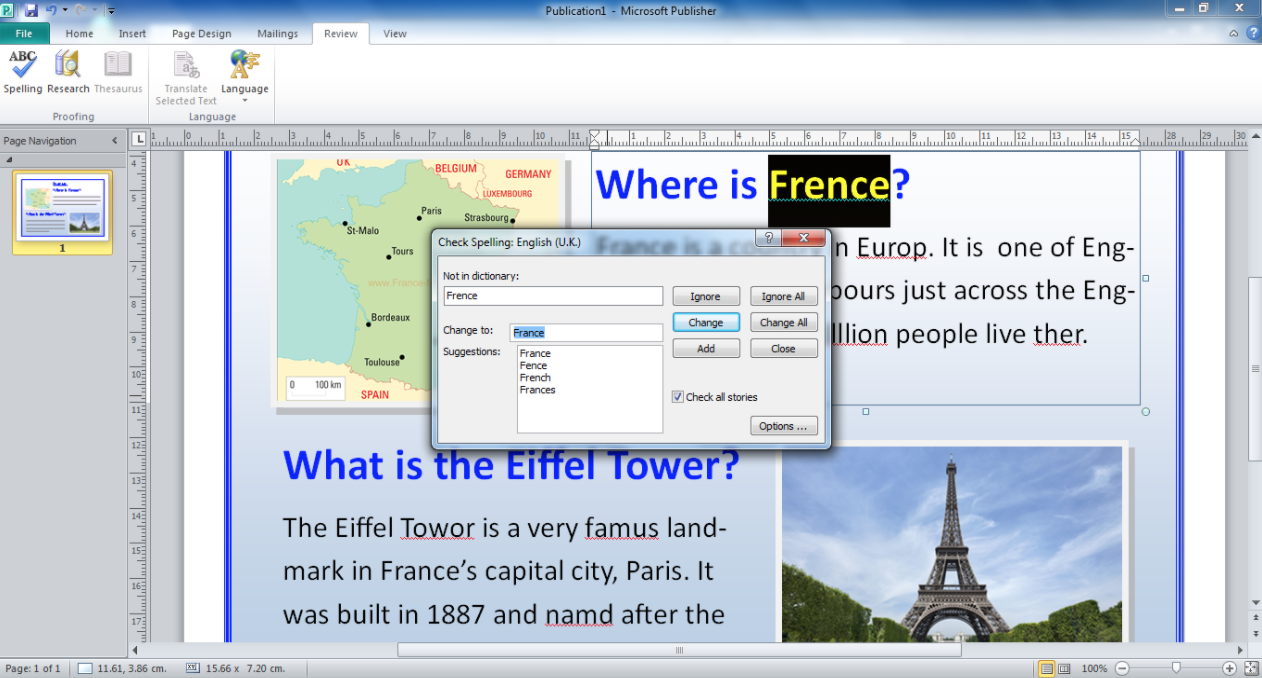The width and height of the screenshot is (1262, 678).
Task: Minimize the ribbon with the caret icon
Action: [x=1234, y=33]
